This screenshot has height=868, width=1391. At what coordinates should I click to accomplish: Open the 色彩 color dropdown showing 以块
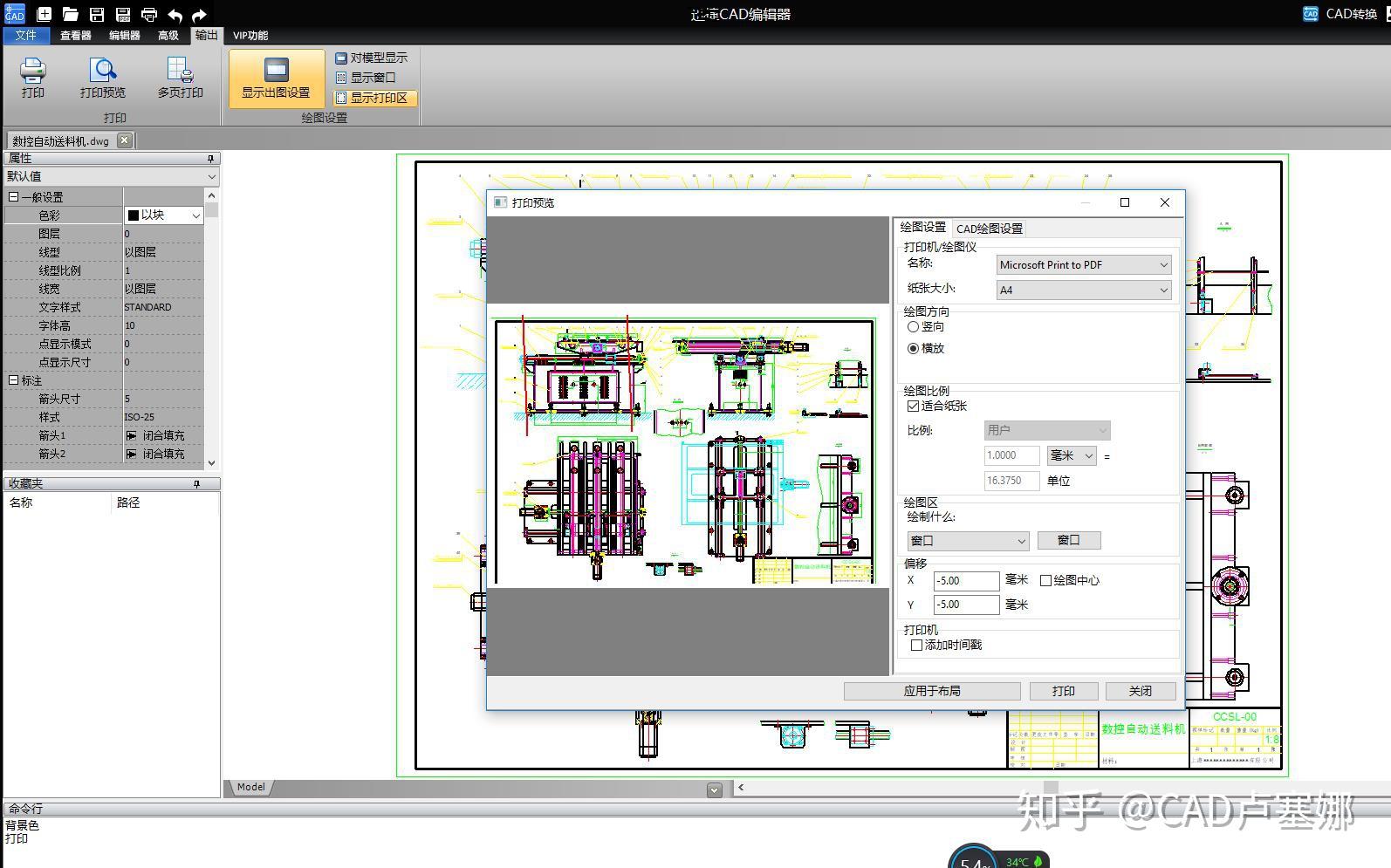coord(164,215)
